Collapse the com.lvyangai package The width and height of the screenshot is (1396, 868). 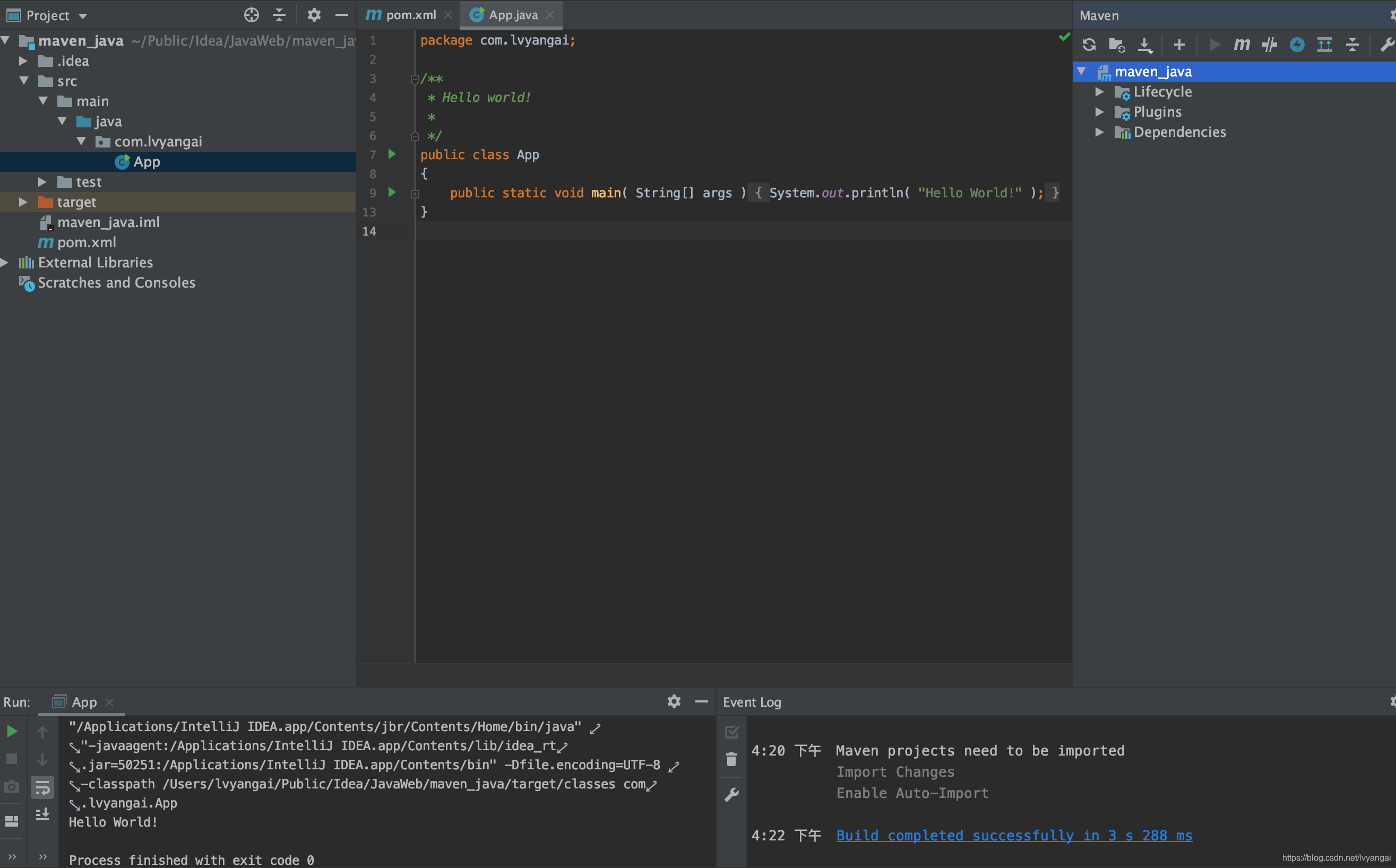pyautogui.click(x=82, y=141)
